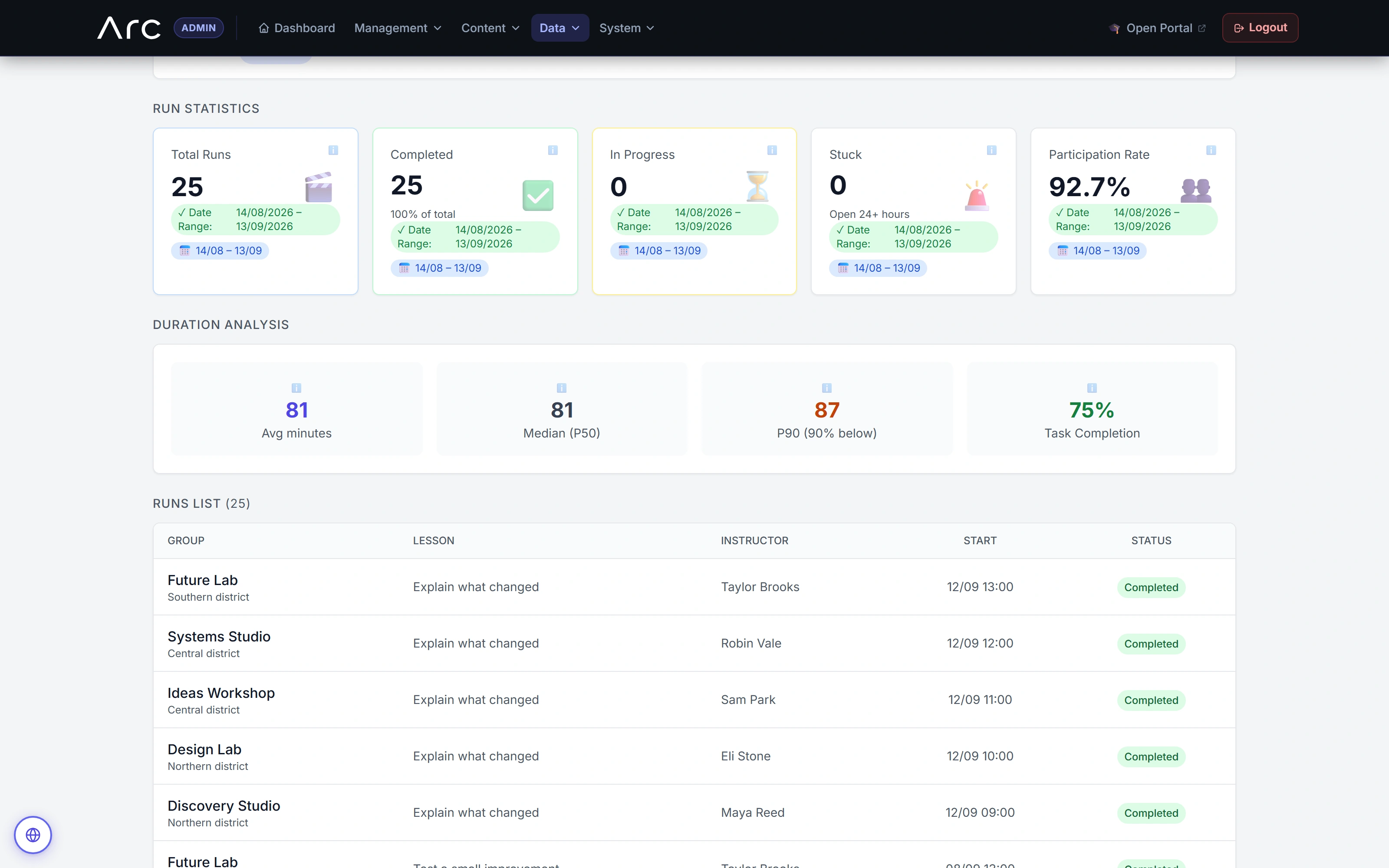Click the Completed status for Future Lab 12/09 13:00
Image resolution: width=1389 pixels, height=868 pixels.
point(1152,587)
